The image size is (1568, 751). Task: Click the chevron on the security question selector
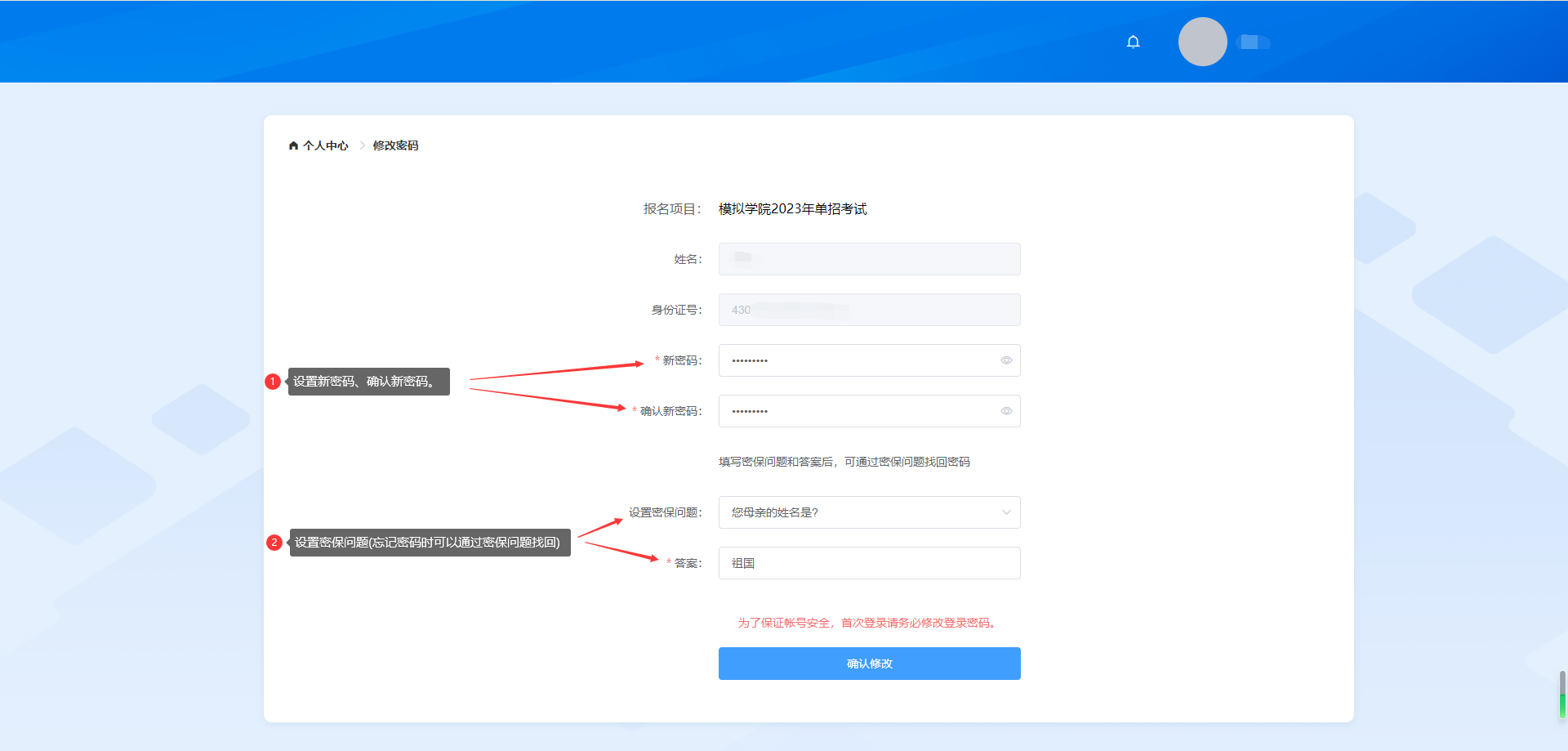(x=1006, y=512)
